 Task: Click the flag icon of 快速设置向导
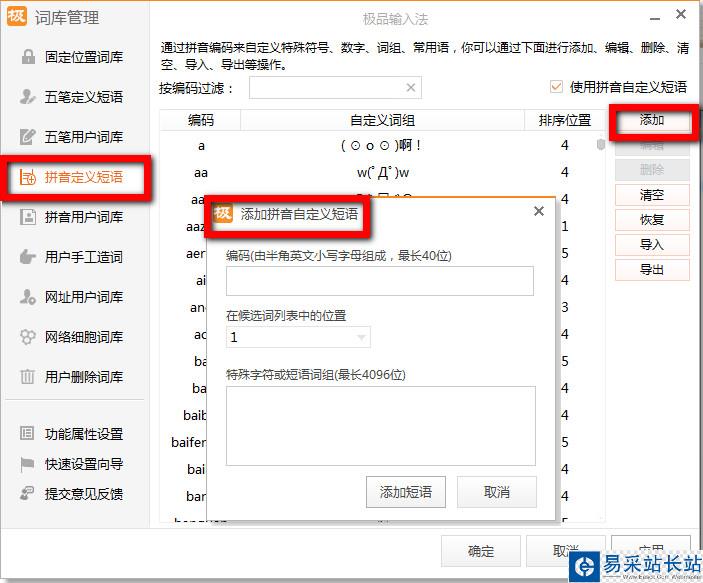(x=27, y=464)
